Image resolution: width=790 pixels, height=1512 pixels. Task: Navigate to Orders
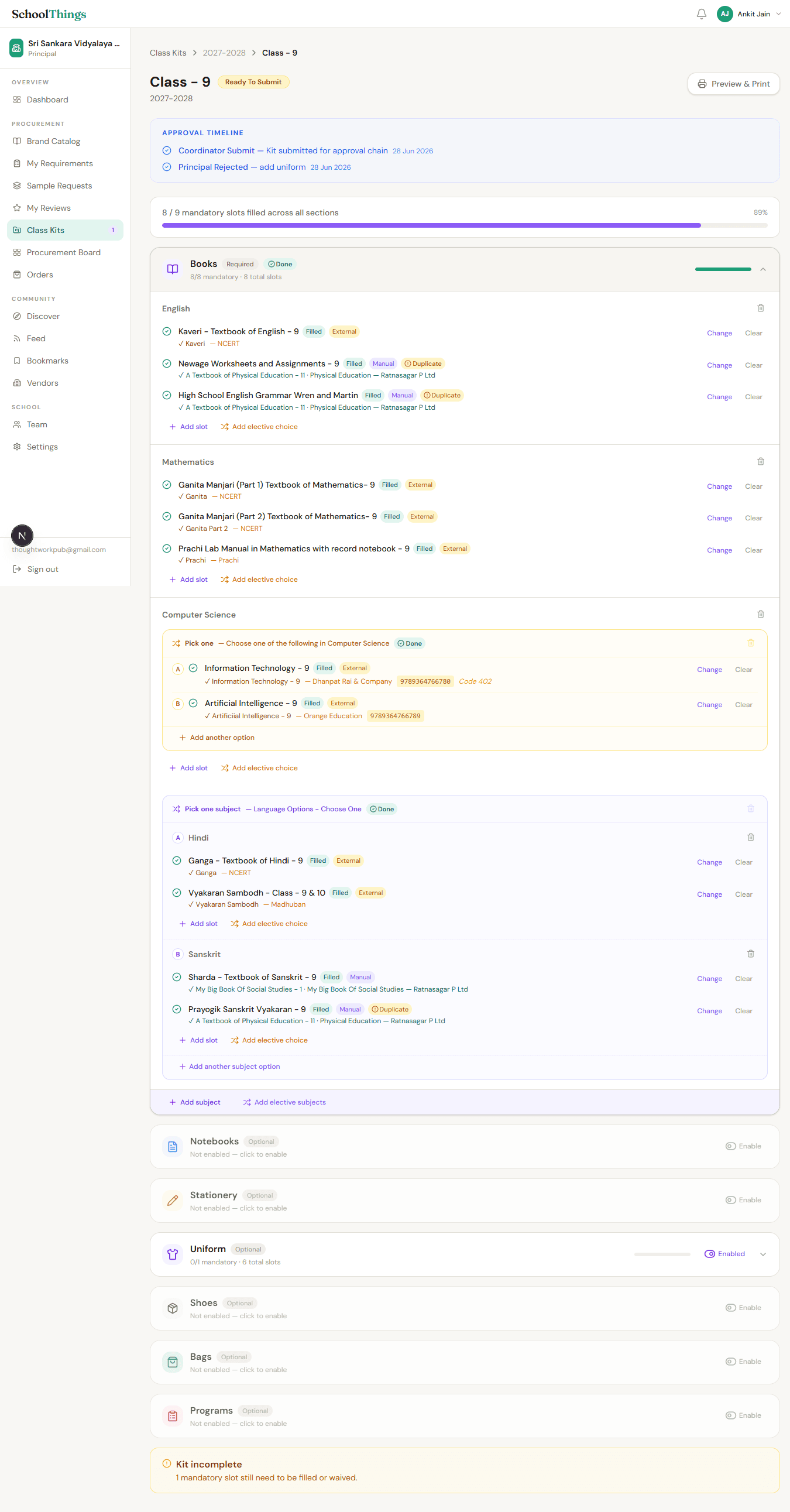65,275
